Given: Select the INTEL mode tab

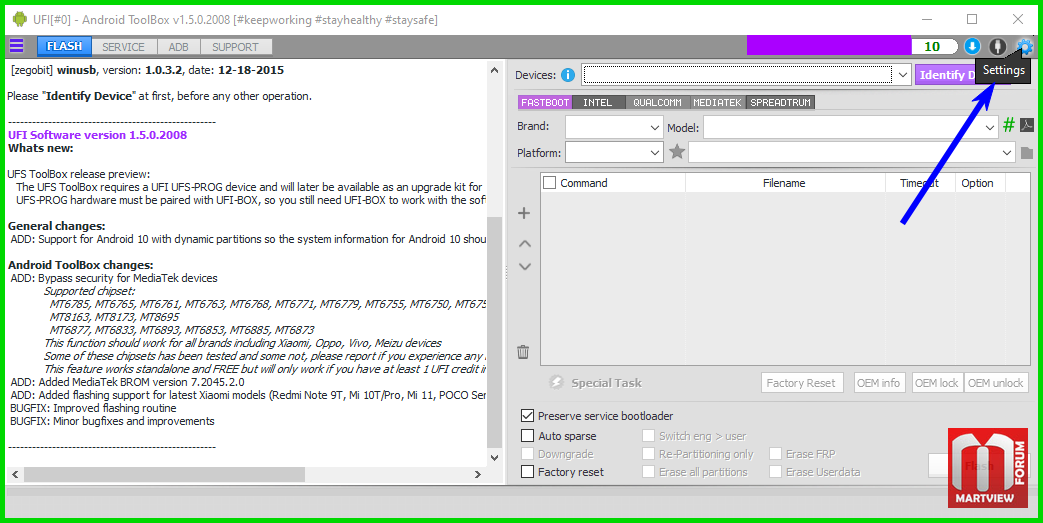Looking at the screenshot, I should coord(597,102).
